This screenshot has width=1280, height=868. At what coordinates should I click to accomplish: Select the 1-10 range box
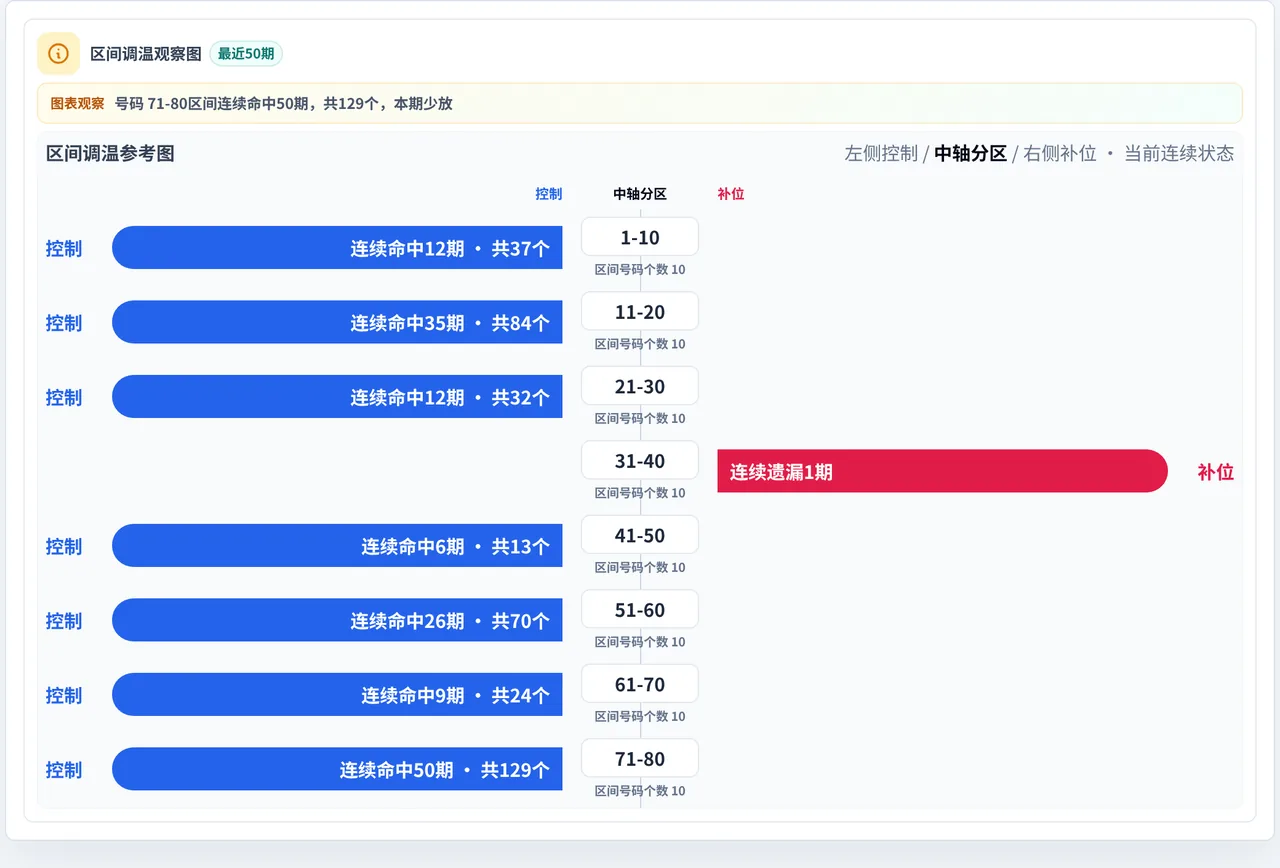[x=640, y=237]
